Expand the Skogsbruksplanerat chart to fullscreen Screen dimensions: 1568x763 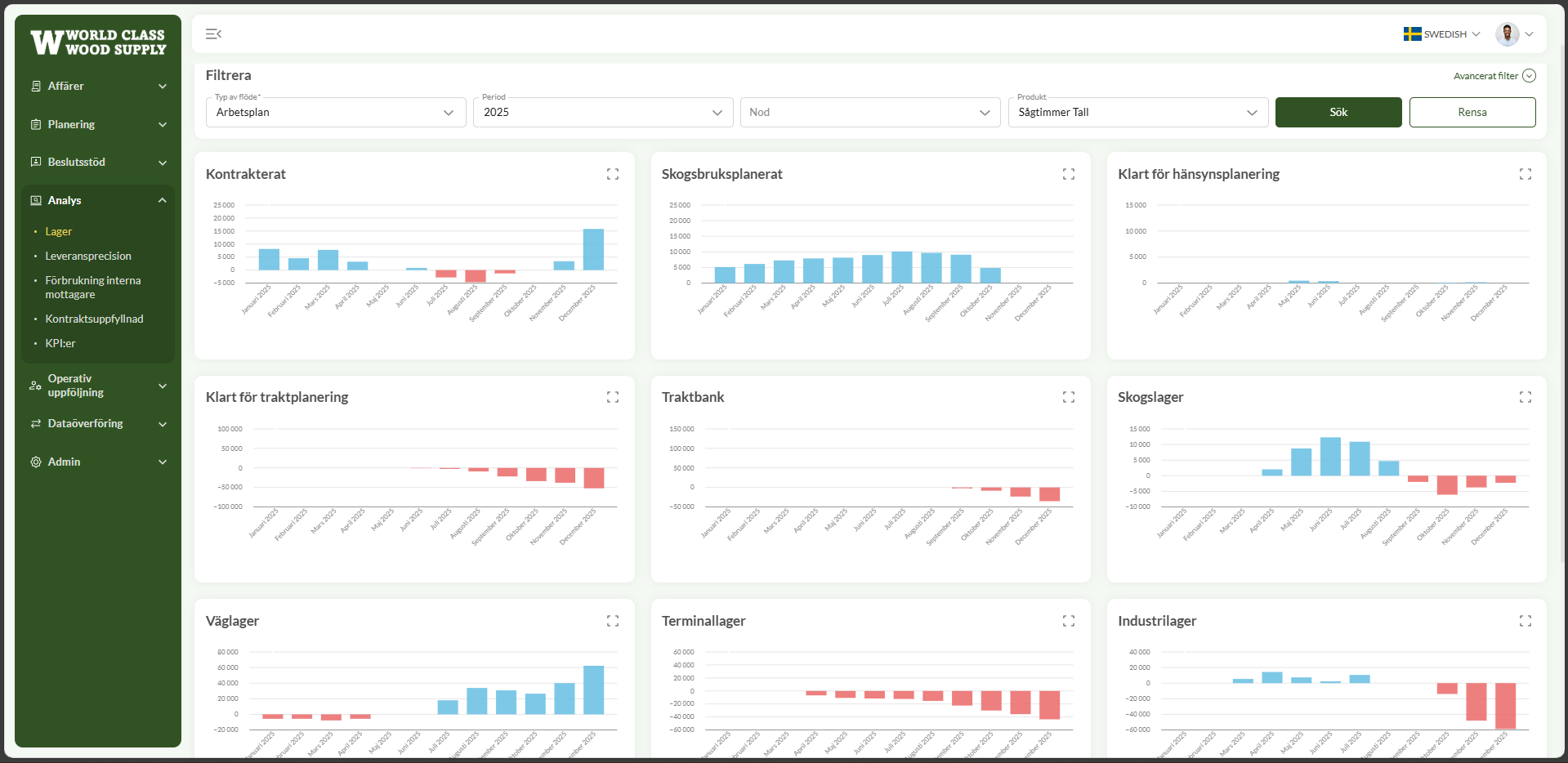(x=1069, y=174)
